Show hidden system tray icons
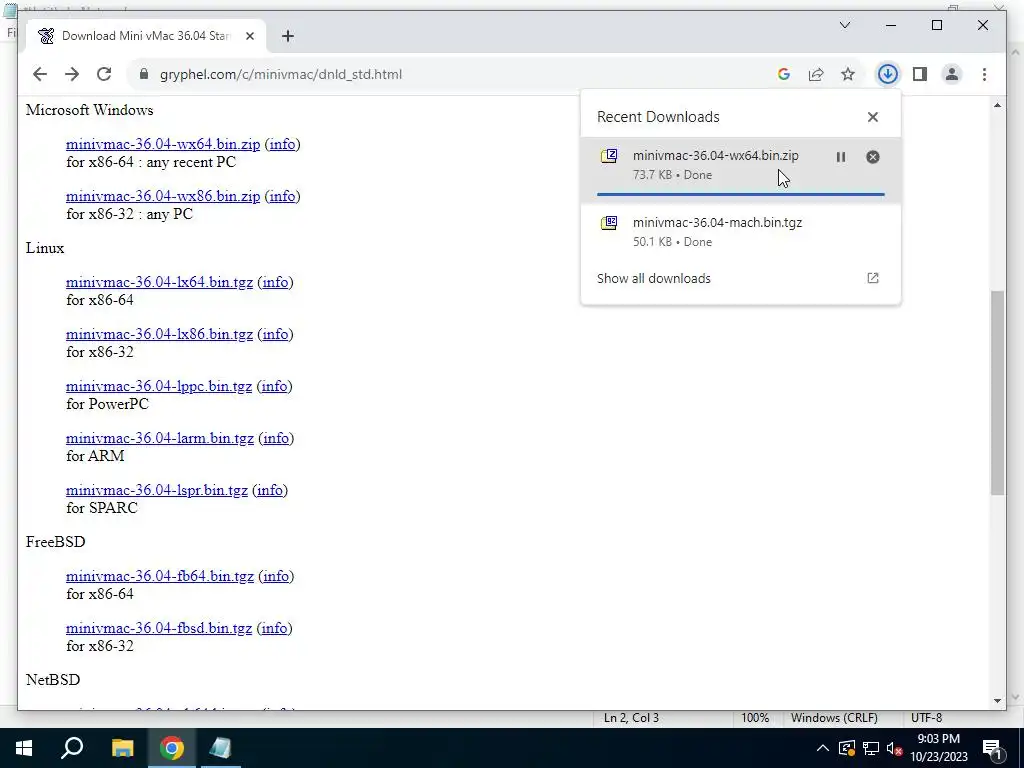 pos(823,748)
